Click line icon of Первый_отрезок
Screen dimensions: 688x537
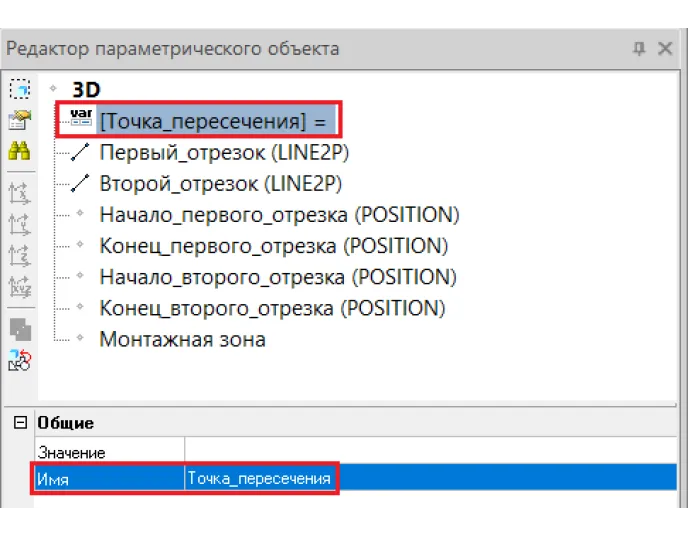pos(80,152)
